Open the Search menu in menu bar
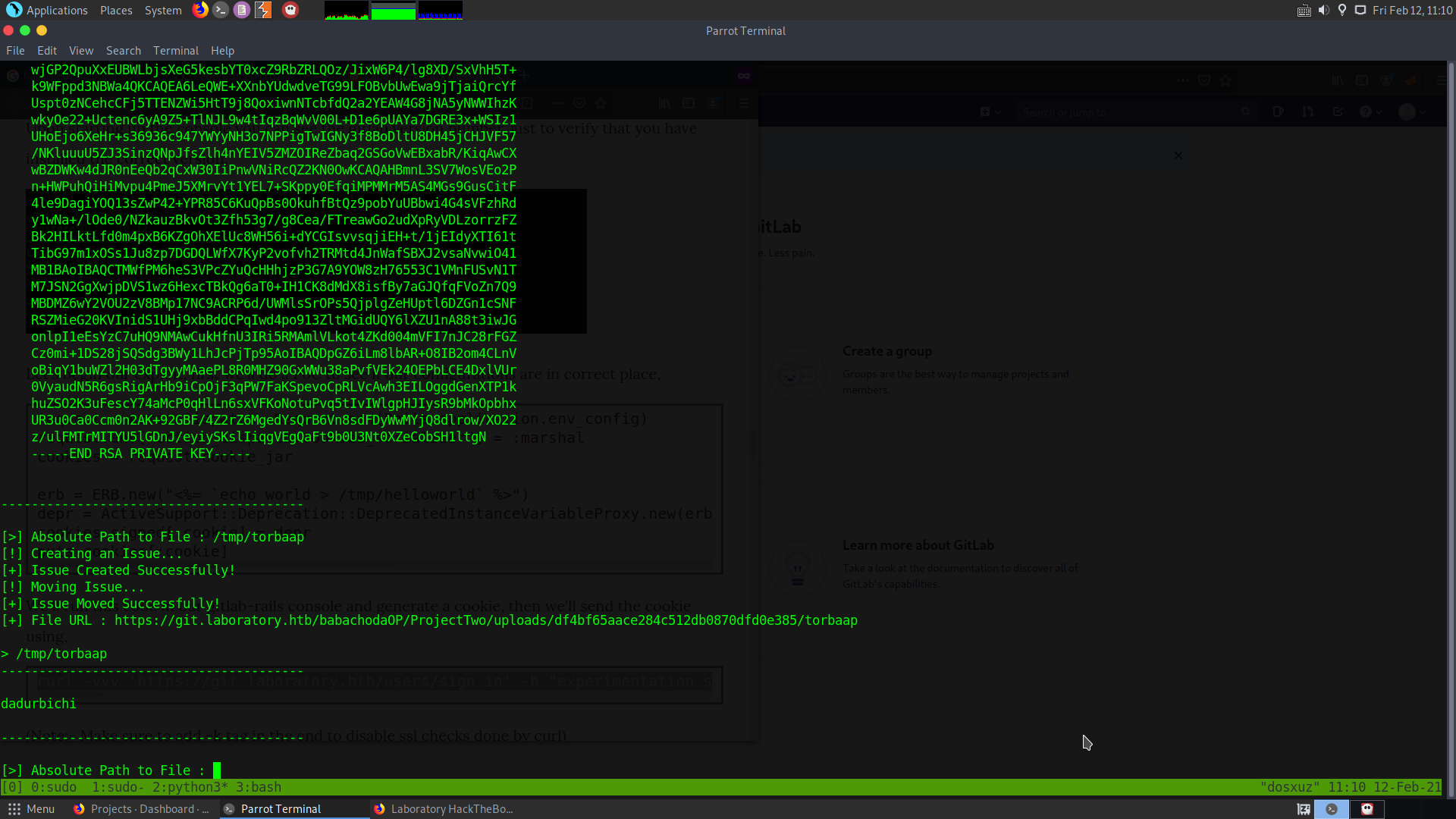Viewport: 1456px width, 819px height. [123, 51]
